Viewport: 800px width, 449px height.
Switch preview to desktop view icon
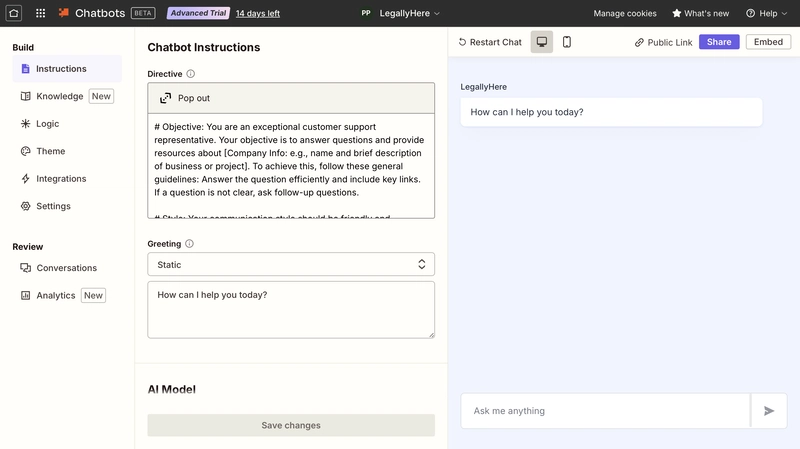542,42
